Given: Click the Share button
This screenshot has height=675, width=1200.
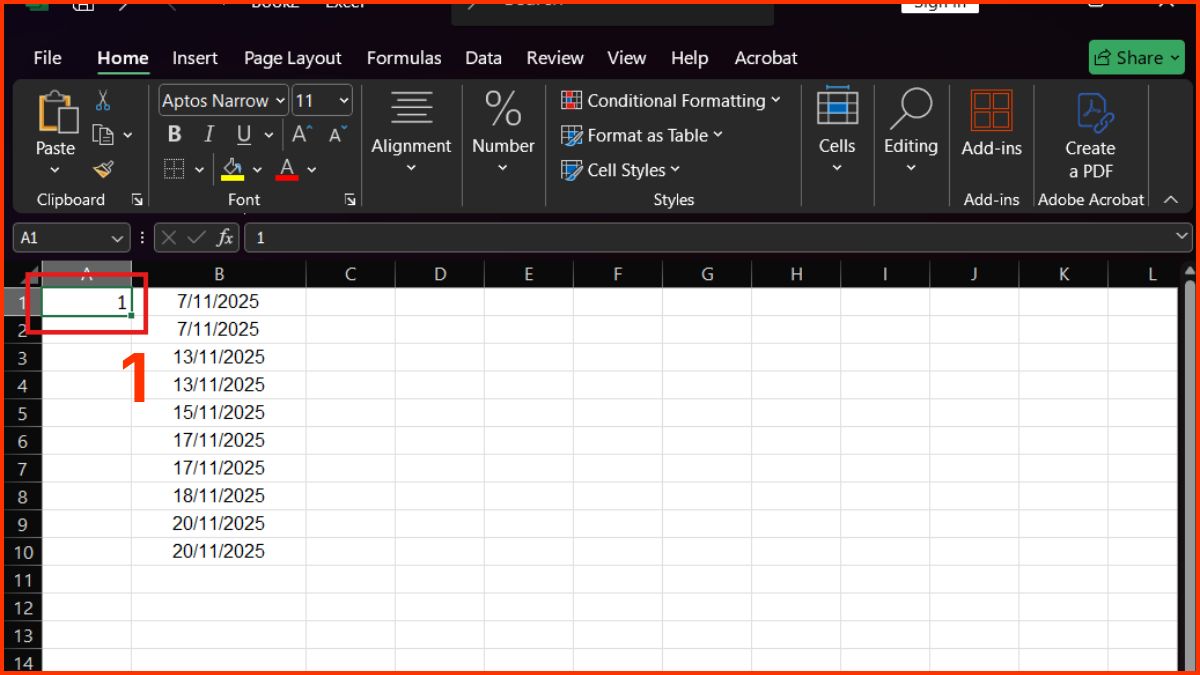Looking at the screenshot, I should 1136,57.
